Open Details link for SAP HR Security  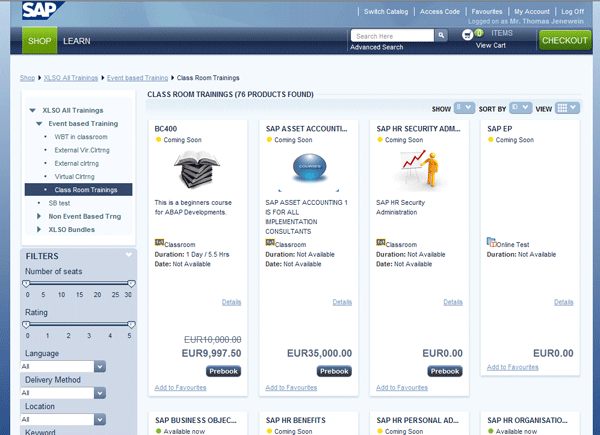click(x=453, y=302)
